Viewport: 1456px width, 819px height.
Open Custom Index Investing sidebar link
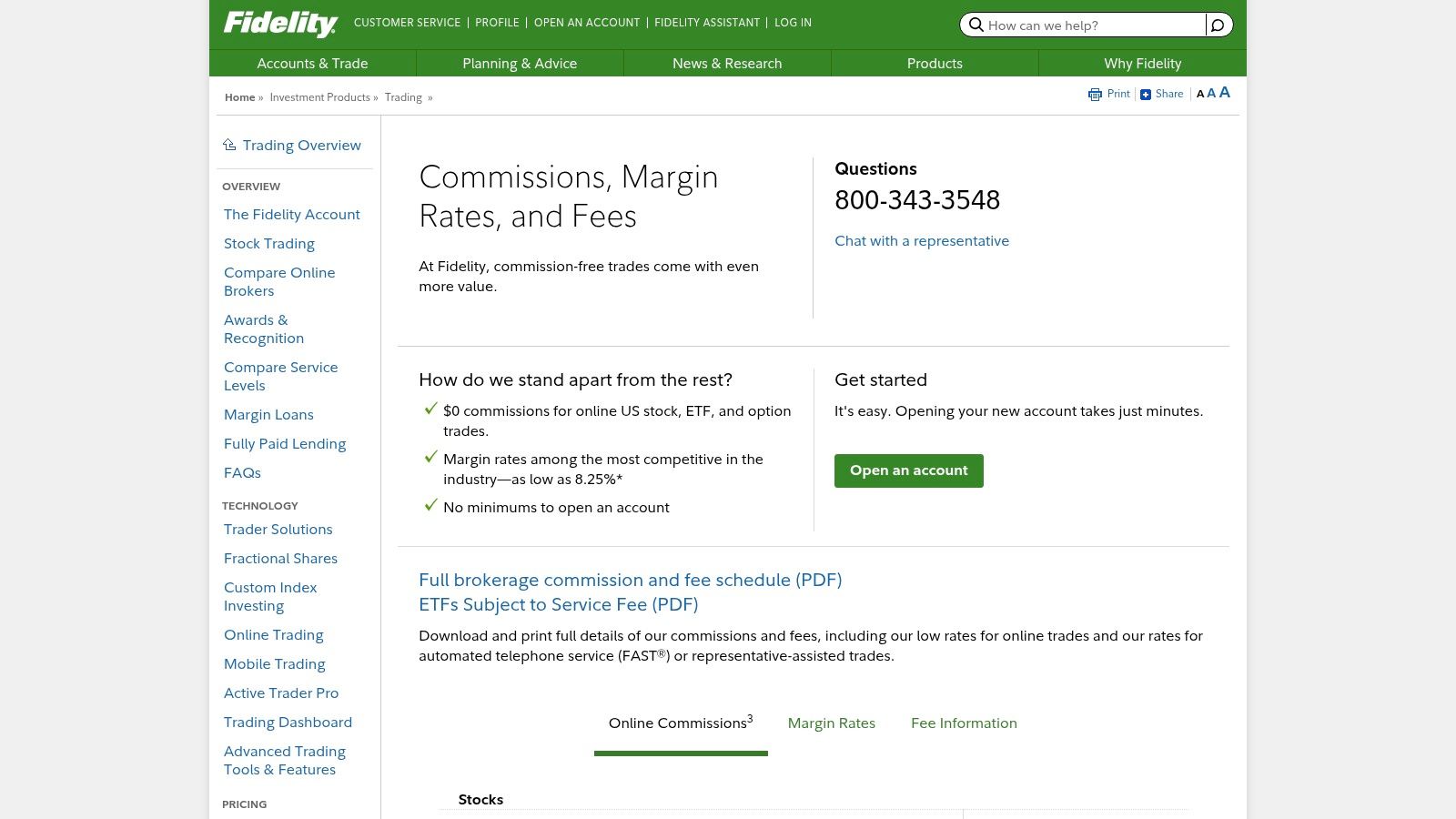(270, 596)
